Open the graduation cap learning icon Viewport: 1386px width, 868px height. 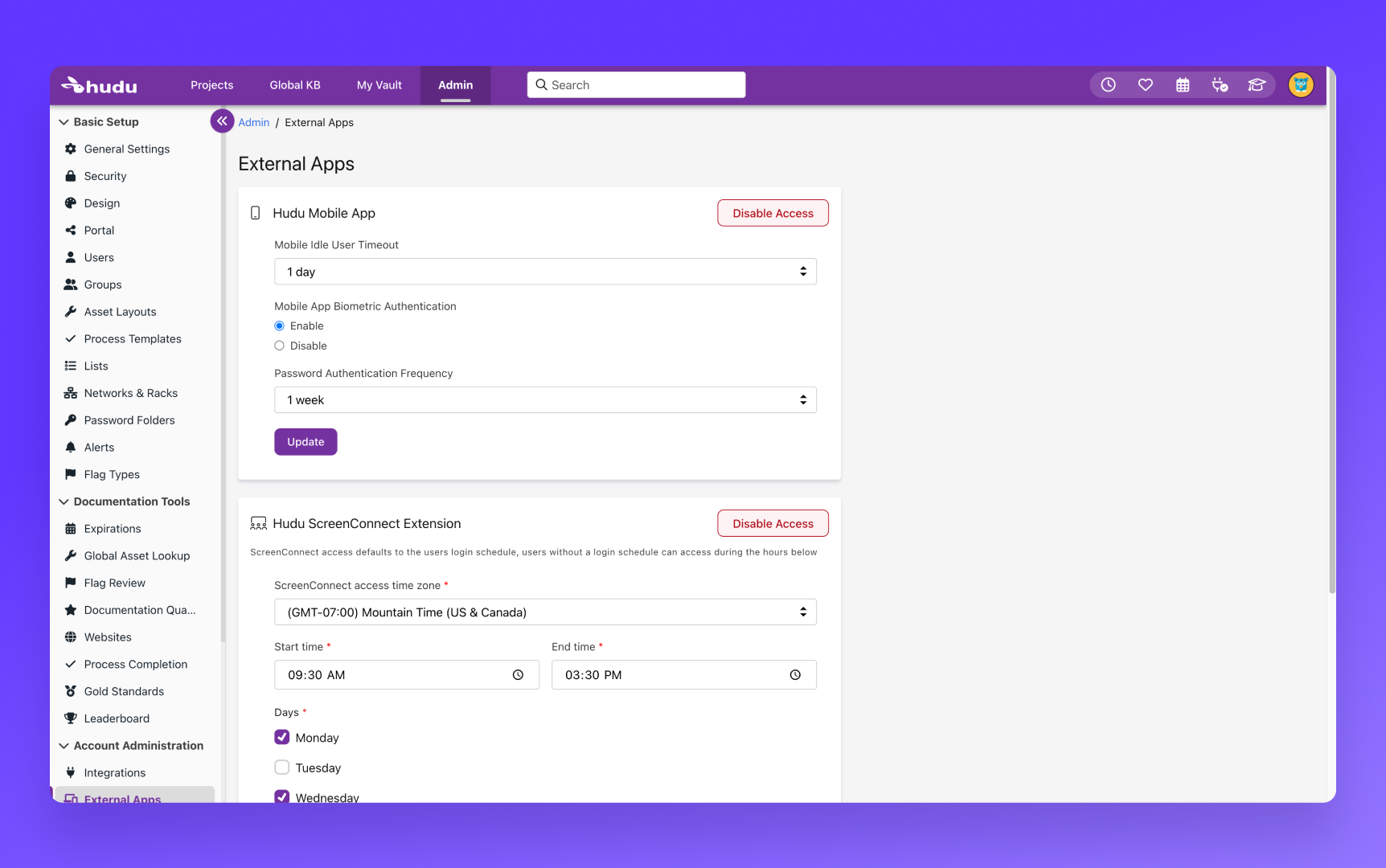(x=1257, y=85)
